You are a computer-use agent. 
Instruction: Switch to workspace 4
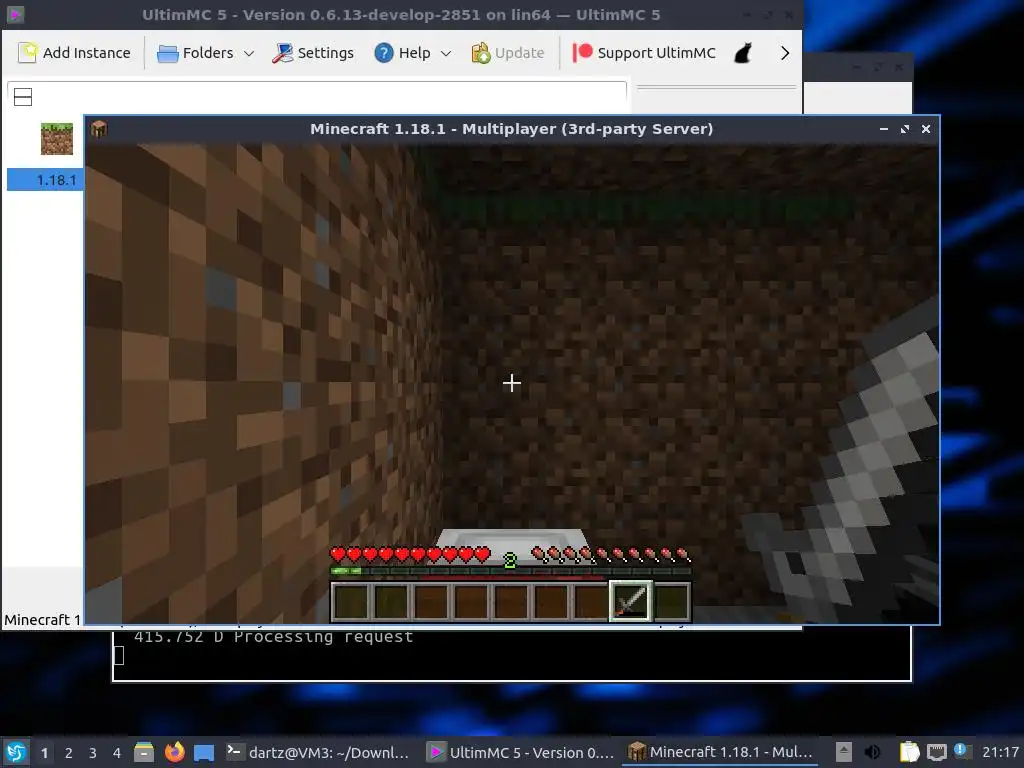[x=117, y=753]
